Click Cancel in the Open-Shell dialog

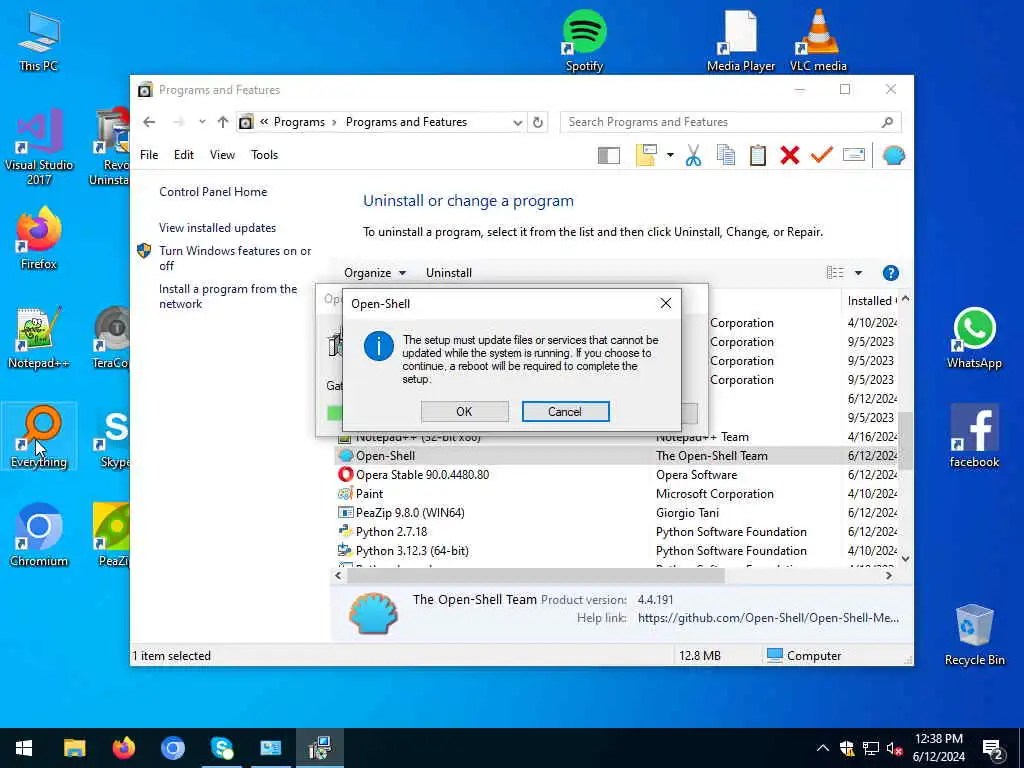pos(565,411)
